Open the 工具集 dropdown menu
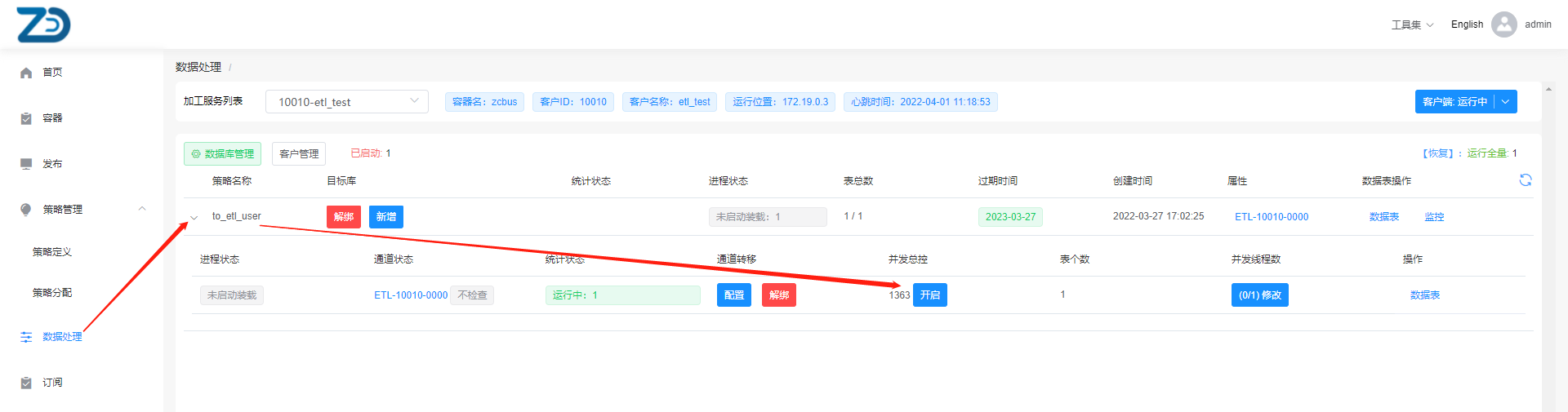The width and height of the screenshot is (1568, 412). [1412, 24]
